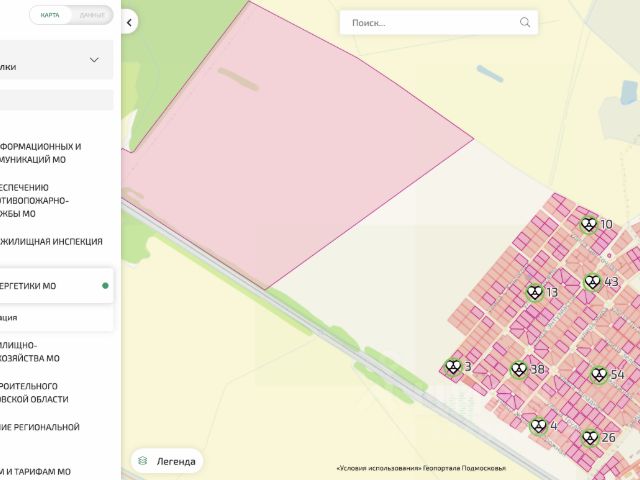Click the search magnifier icon
The height and width of the screenshot is (480, 640).
(525, 22)
